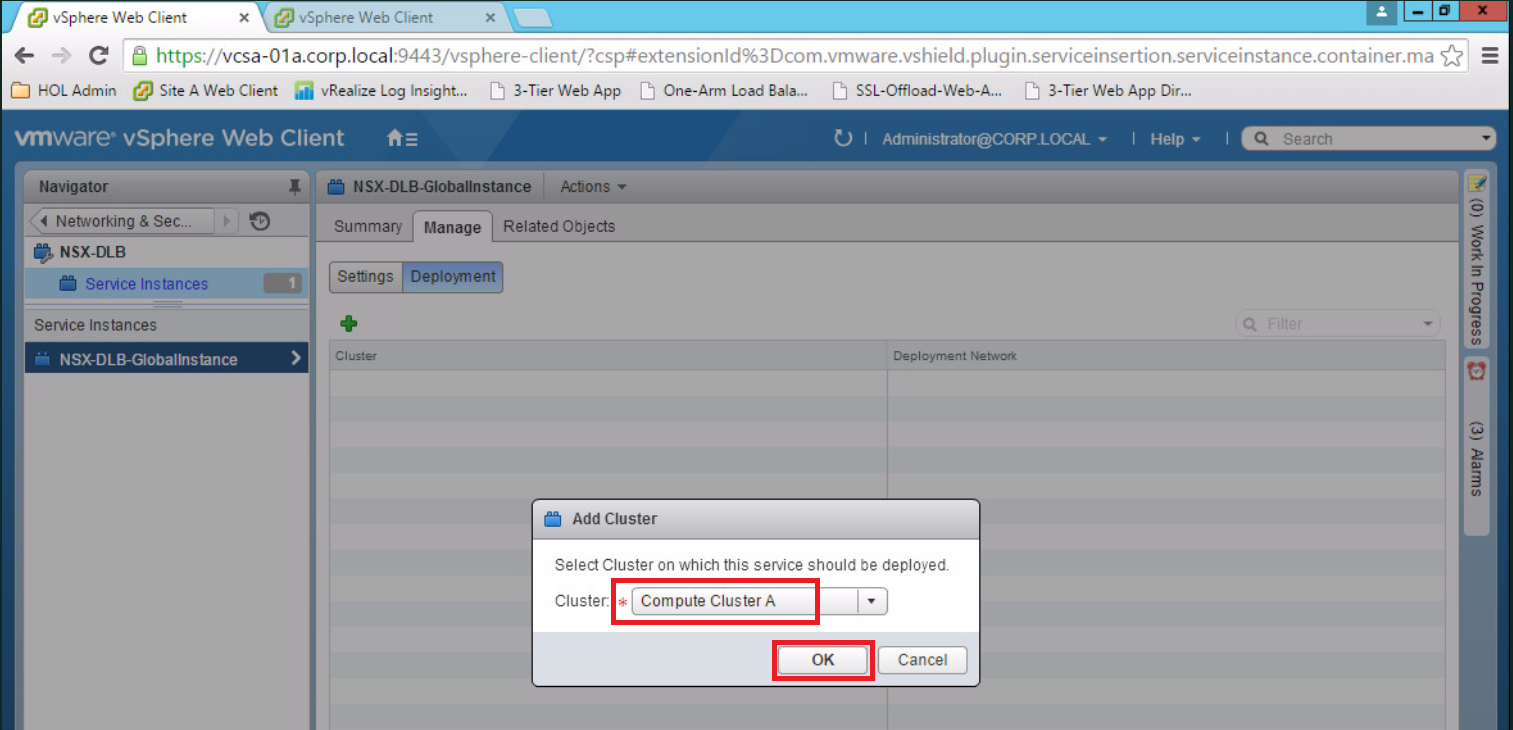Select the Deployment sub-tab

pyautogui.click(x=453, y=277)
